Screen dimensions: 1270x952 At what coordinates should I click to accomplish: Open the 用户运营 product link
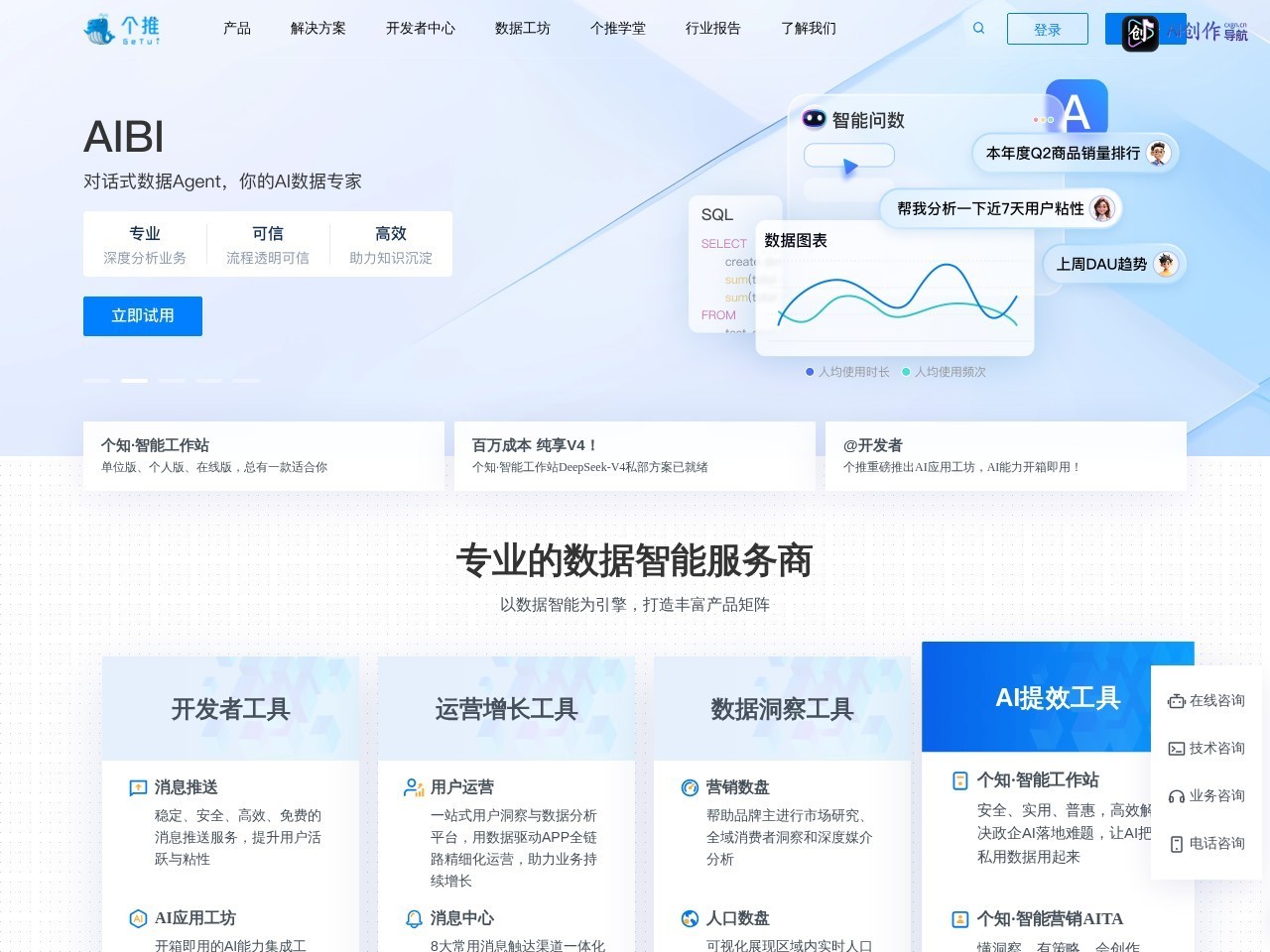point(461,787)
